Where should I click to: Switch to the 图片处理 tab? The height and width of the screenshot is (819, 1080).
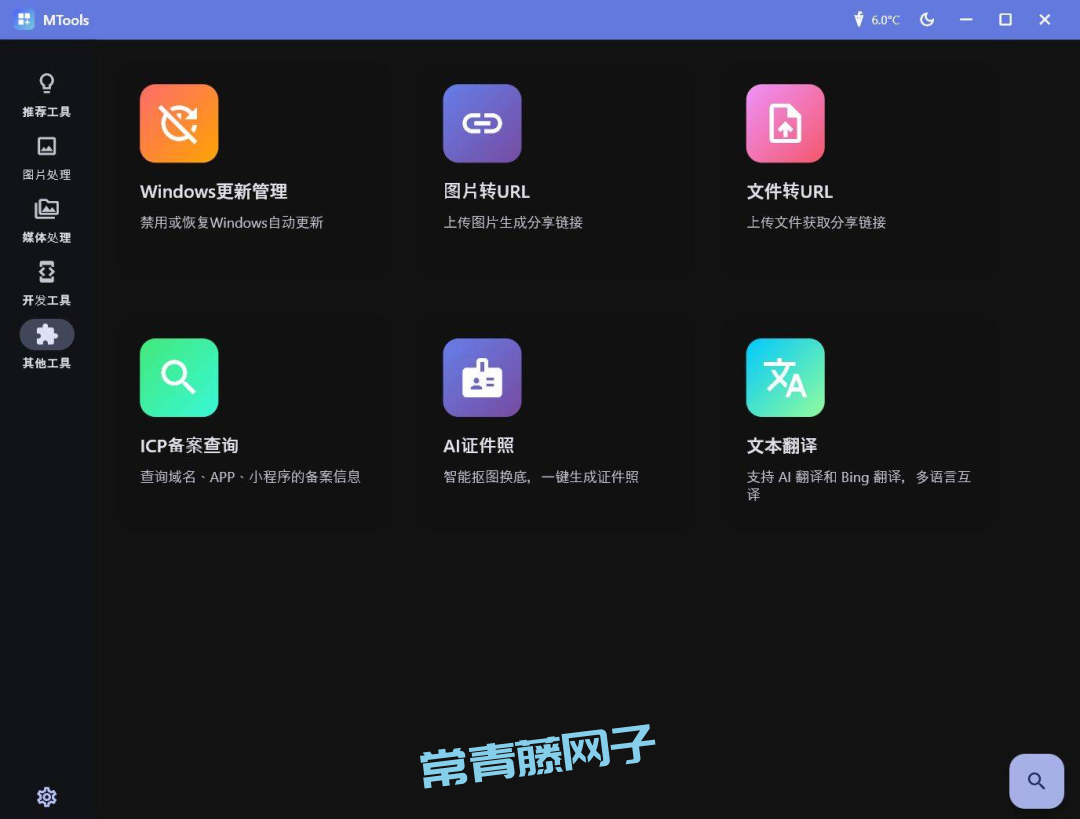click(x=47, y=158)
